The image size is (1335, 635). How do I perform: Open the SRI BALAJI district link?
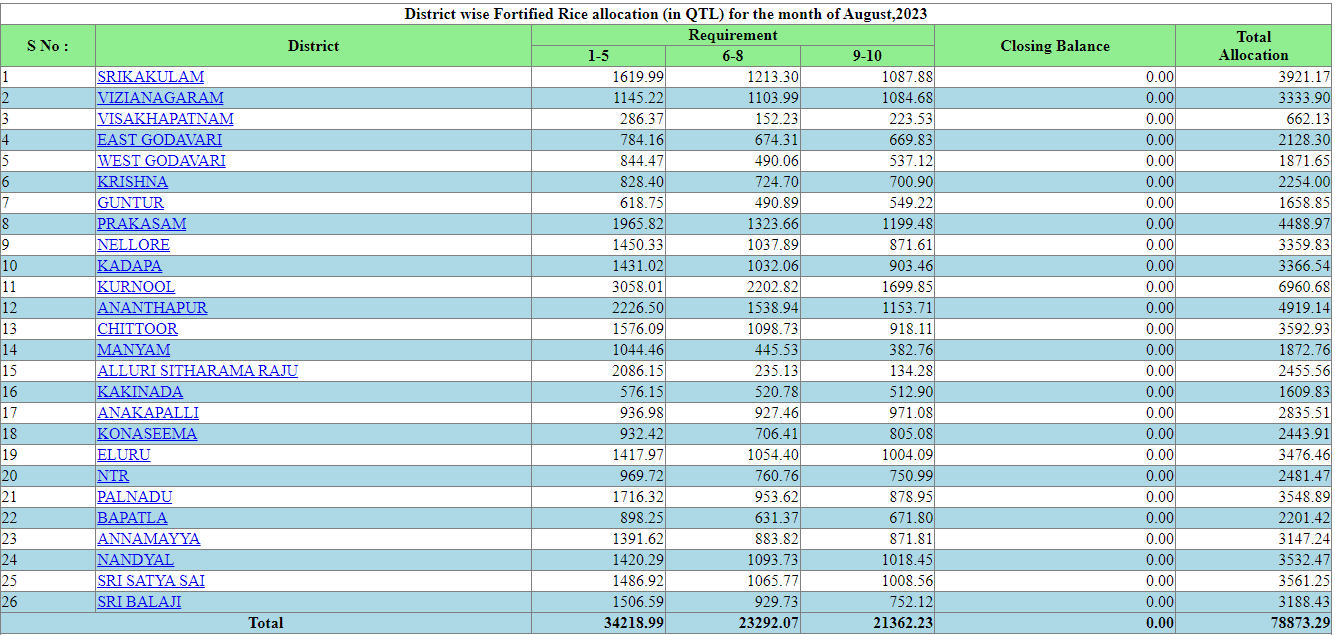[139, 602]
